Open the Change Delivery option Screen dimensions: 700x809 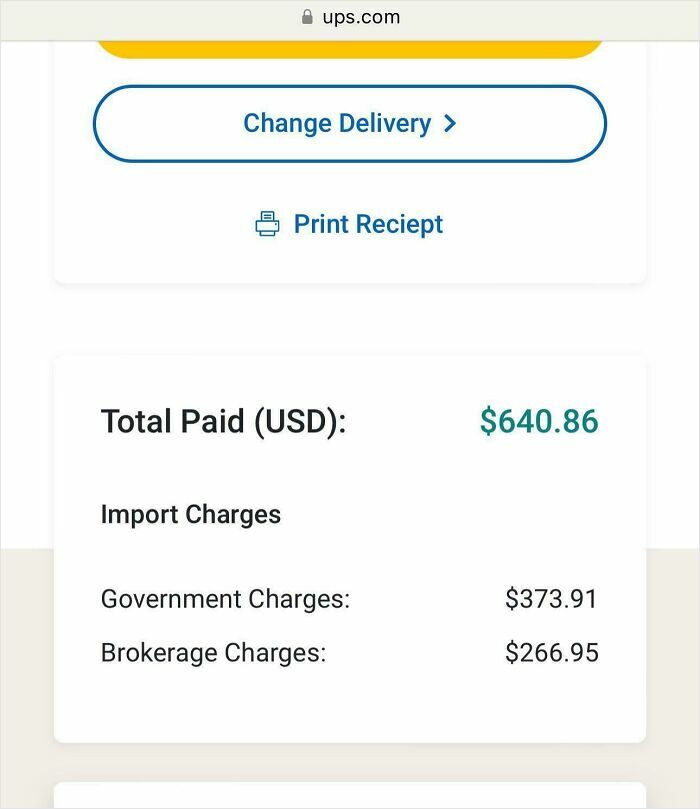pyautogui.click(x=349, y=123)
